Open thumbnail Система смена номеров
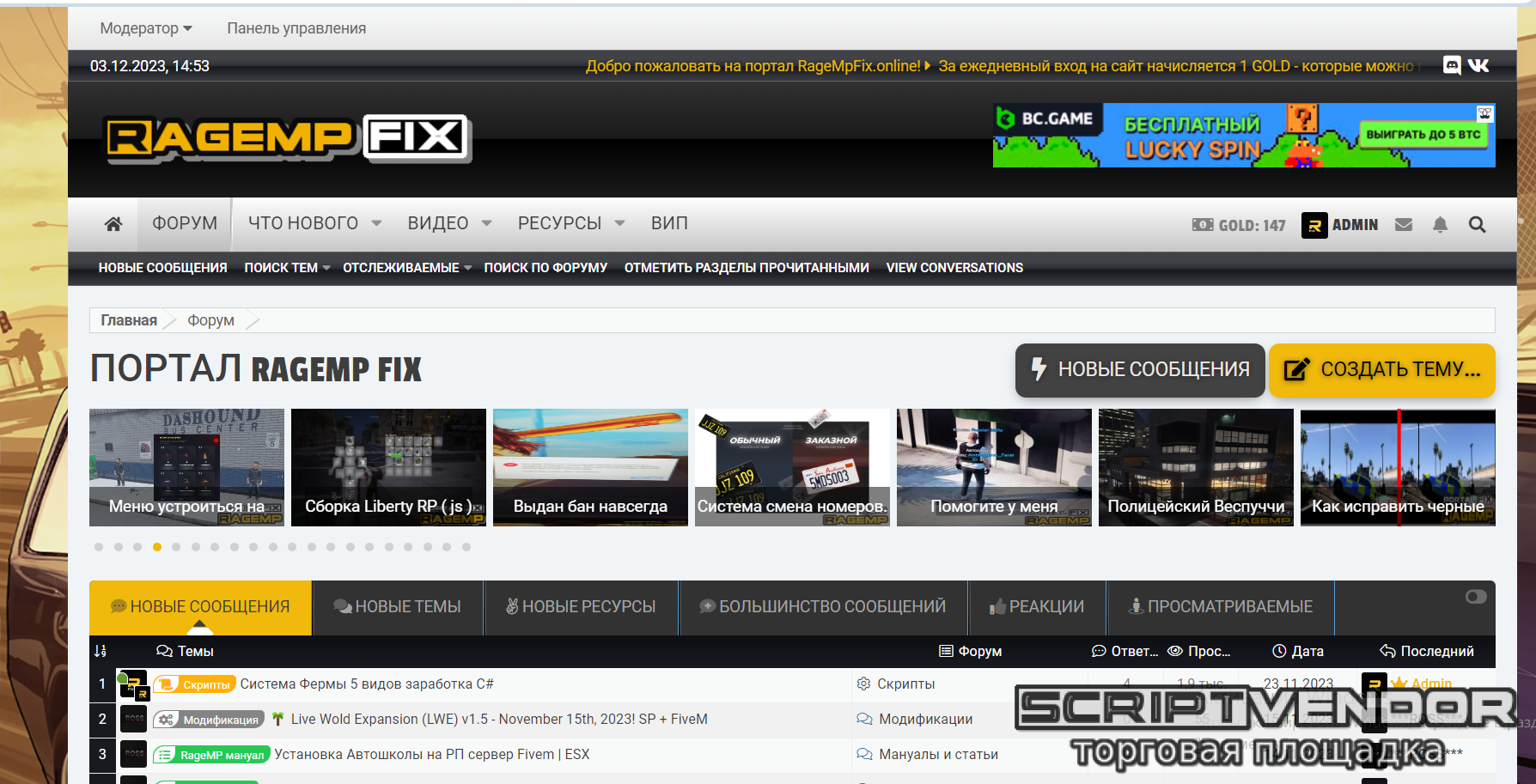 (x=792, y=467)
